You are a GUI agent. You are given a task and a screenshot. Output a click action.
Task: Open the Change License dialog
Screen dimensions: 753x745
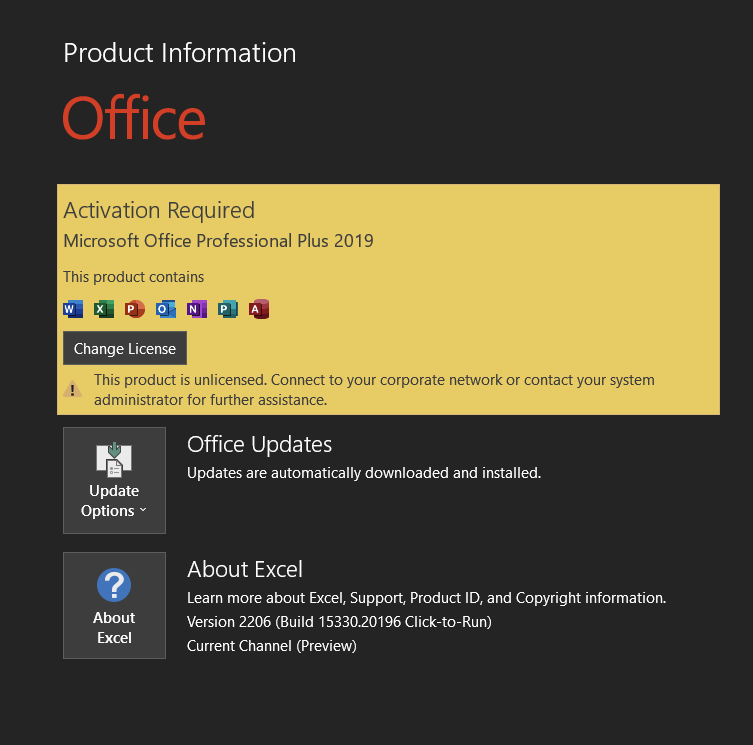(x=125, y=348)
